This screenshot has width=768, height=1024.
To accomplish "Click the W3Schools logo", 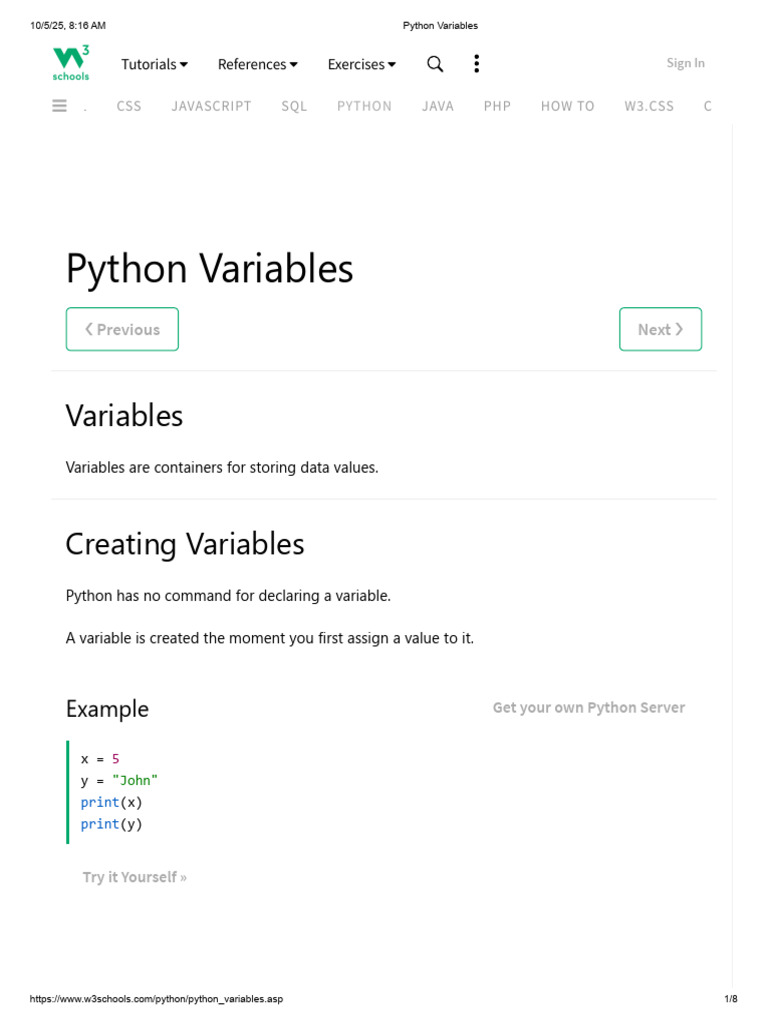I will click(71, 63).
